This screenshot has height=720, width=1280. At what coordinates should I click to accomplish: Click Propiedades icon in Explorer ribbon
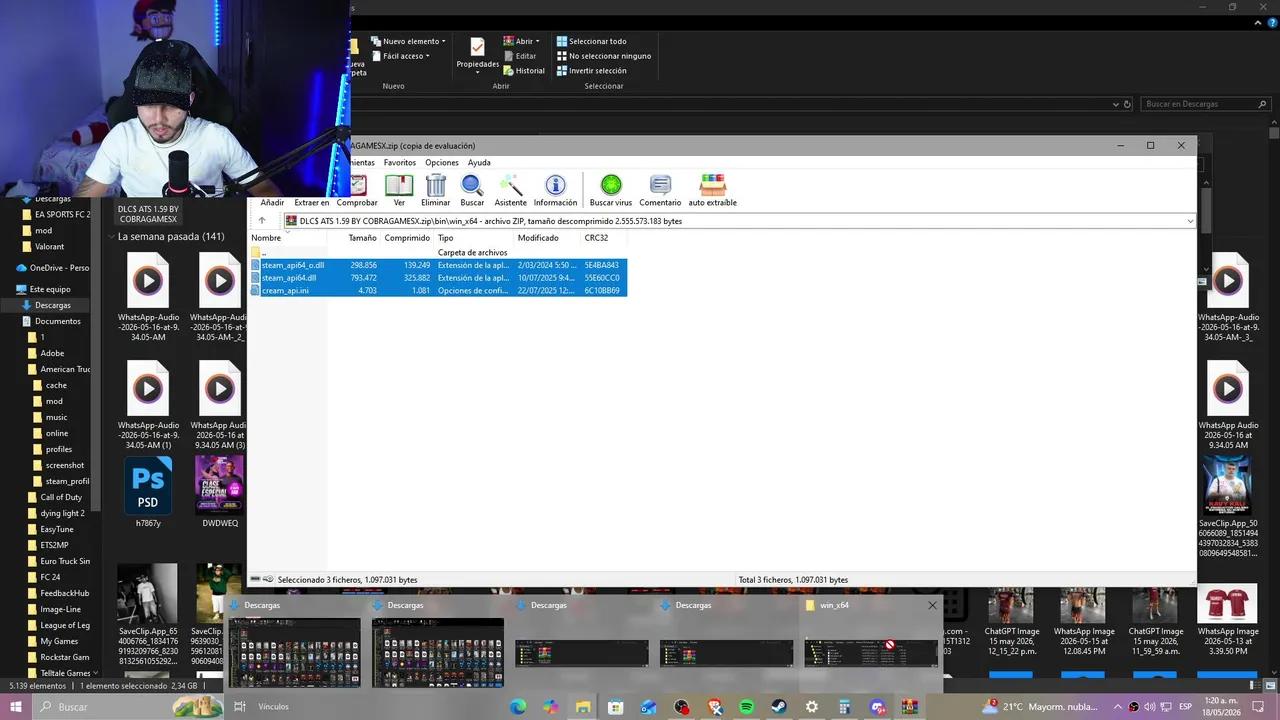pos(478,48)
